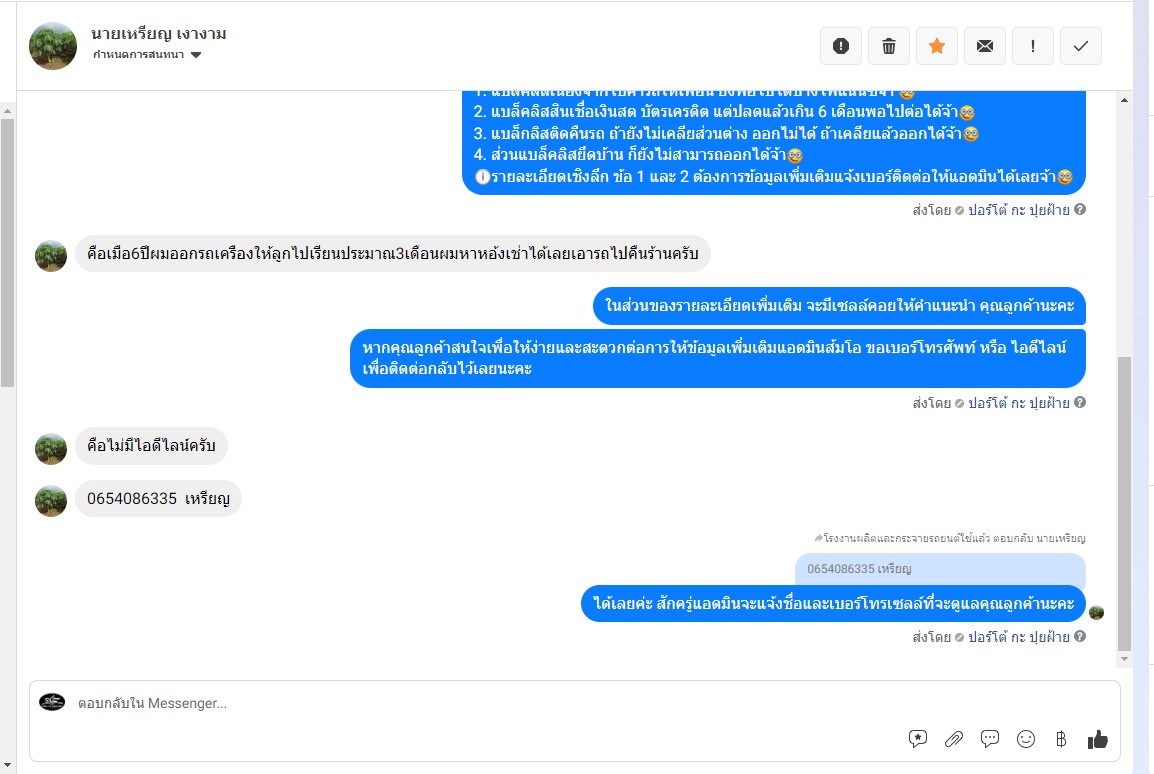
Task: Open the speech bubble quick reply icon
Action: click(x=990, y=739)
